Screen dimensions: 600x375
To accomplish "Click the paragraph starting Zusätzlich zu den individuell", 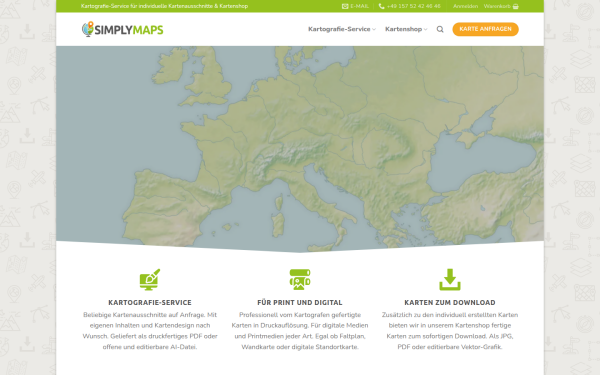I will [x=450, y=331].
